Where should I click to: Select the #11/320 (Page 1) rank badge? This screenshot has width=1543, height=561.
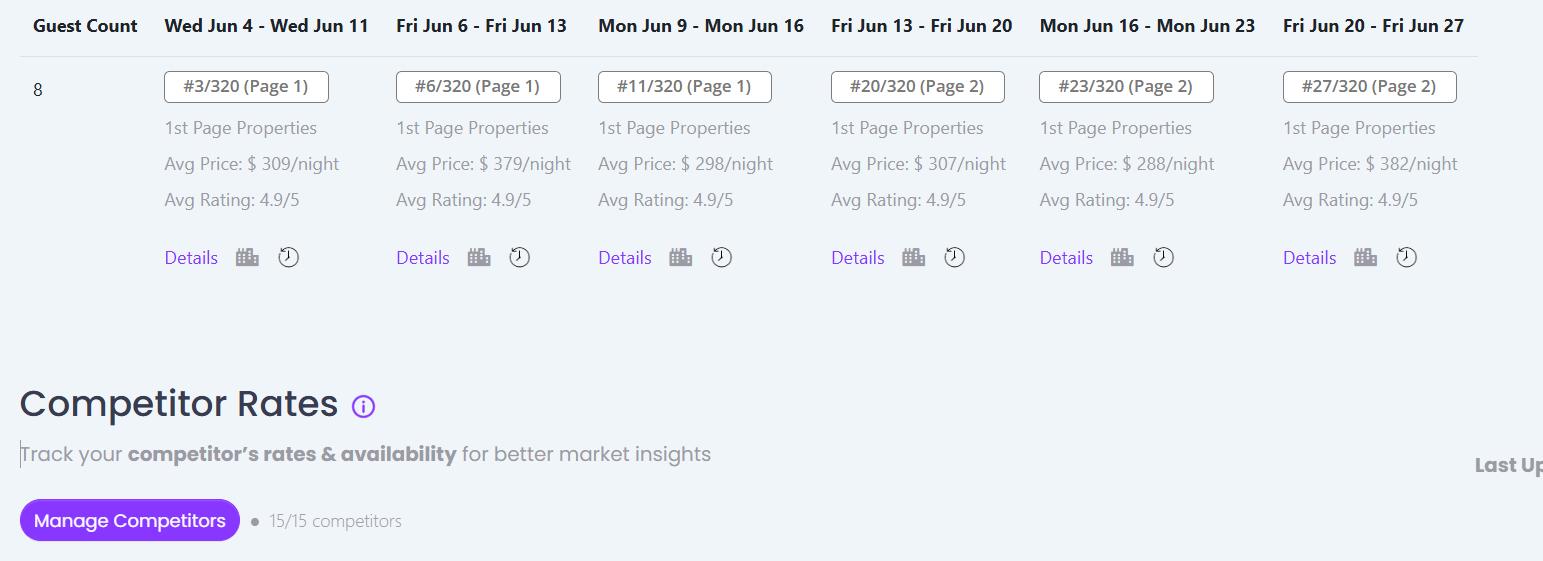coord(684,87)
